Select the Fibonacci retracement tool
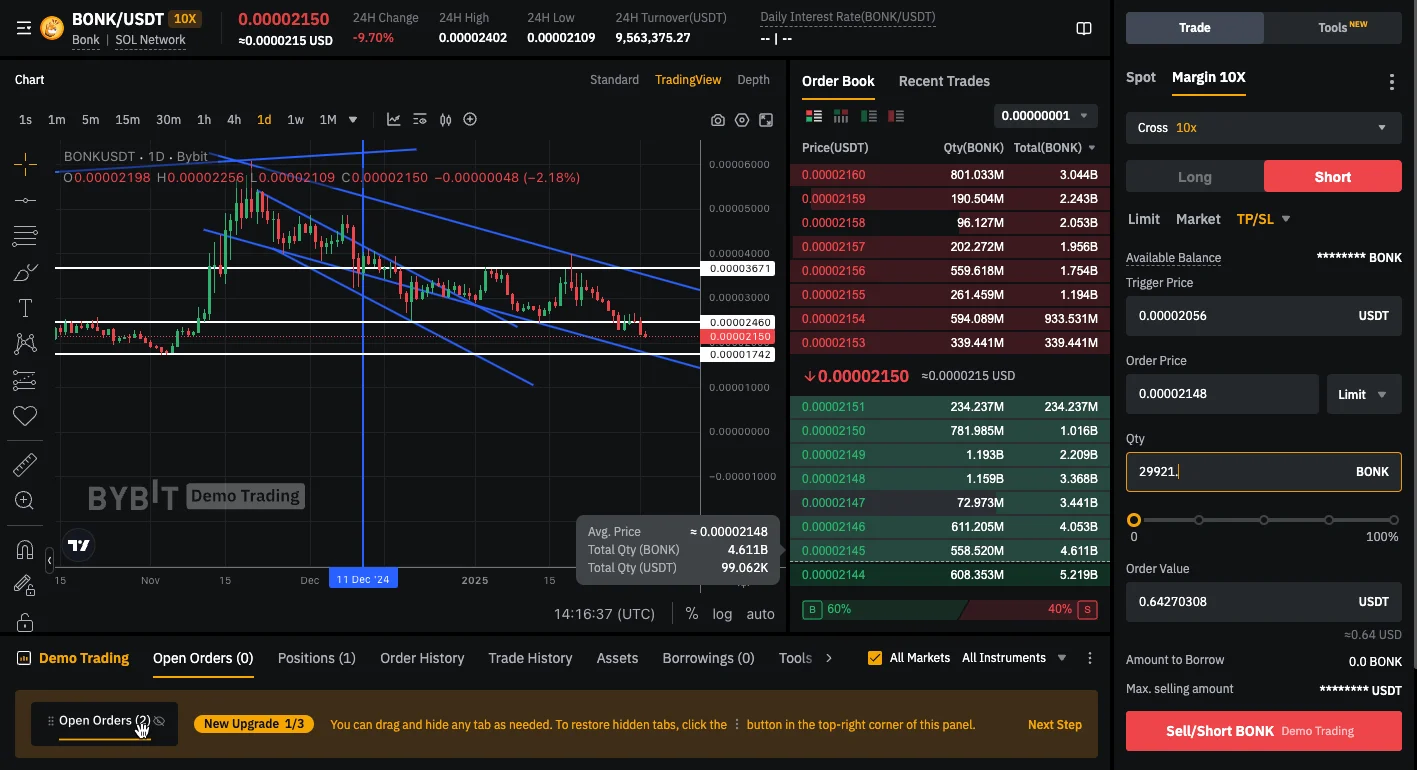The height and width of the screenshot is (770, 1417). (x=25, y=236)
